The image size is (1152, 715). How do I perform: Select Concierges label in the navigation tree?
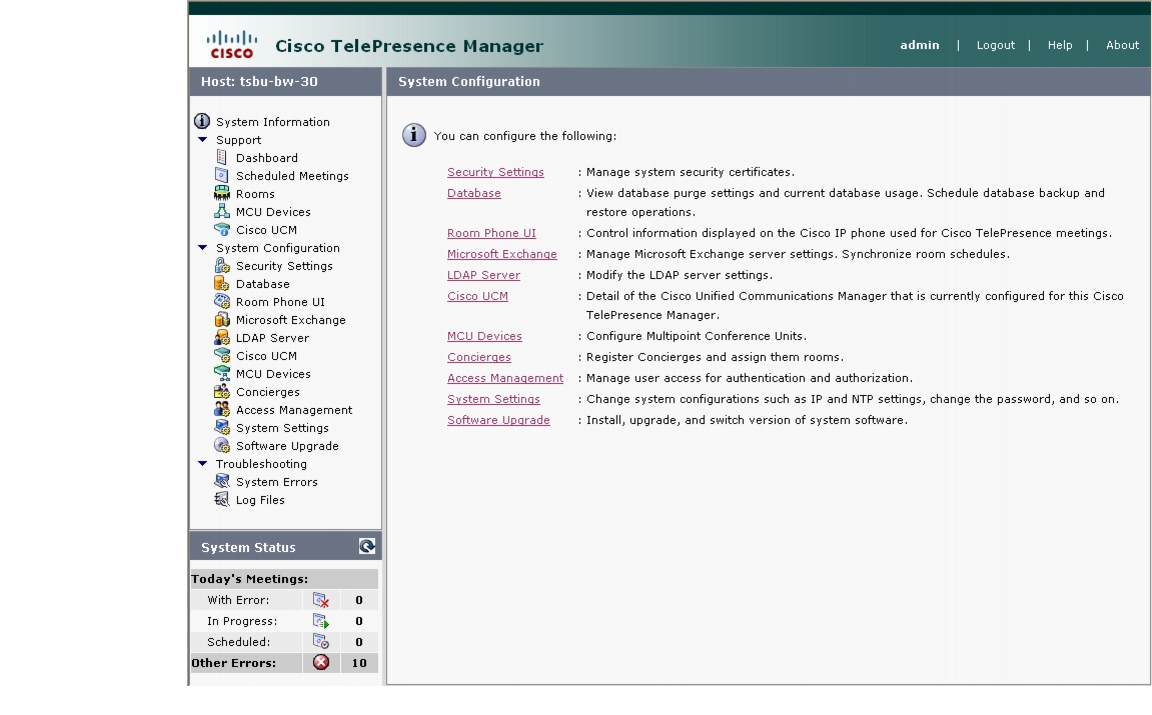pyautogui.click(x=267, y=392)
